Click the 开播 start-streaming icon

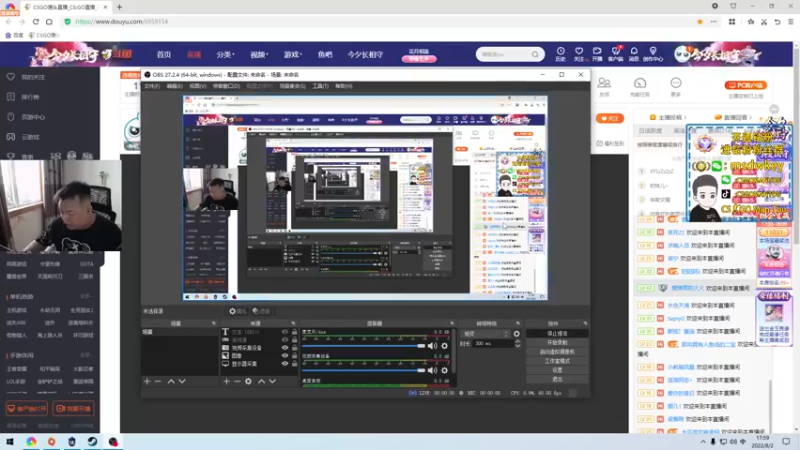click(597, 54)
